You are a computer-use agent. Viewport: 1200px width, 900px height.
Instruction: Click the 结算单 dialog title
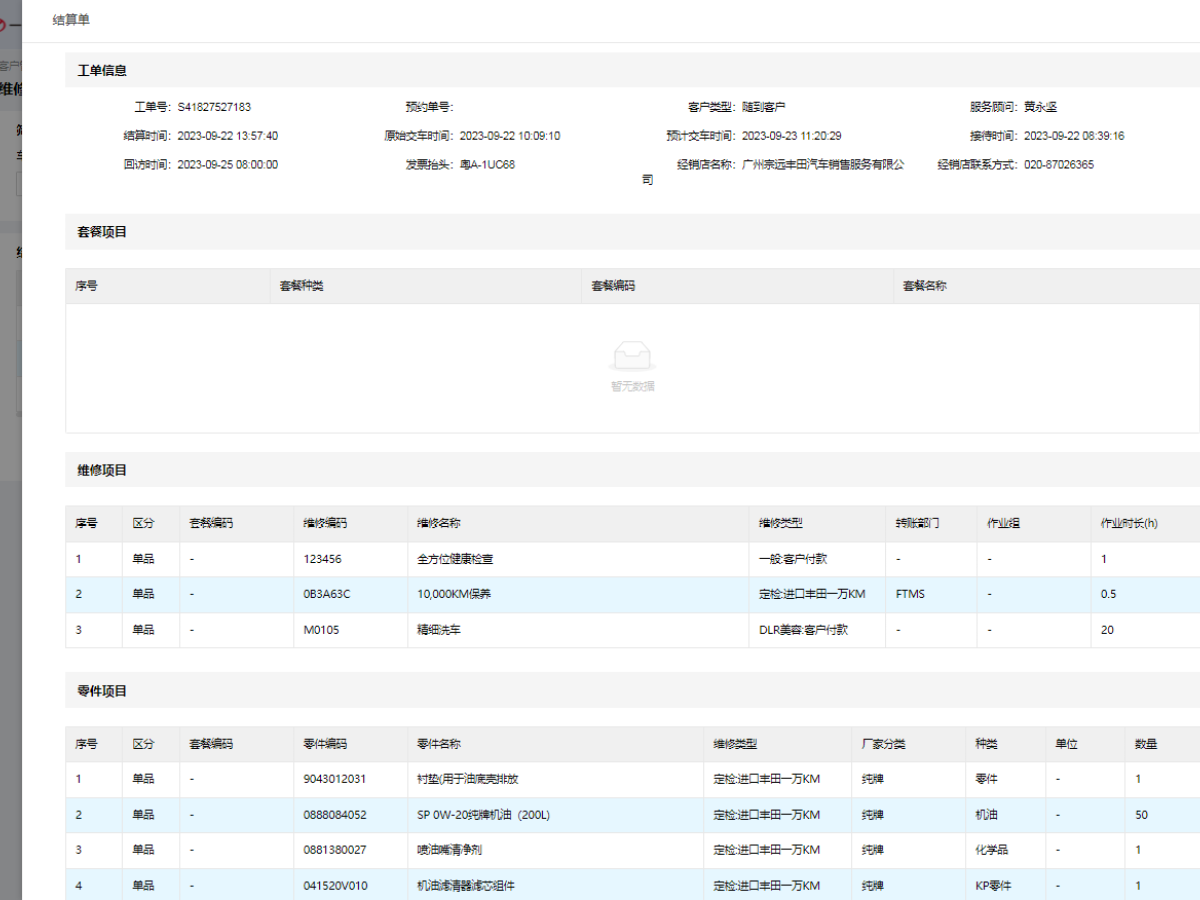[71, 20]
